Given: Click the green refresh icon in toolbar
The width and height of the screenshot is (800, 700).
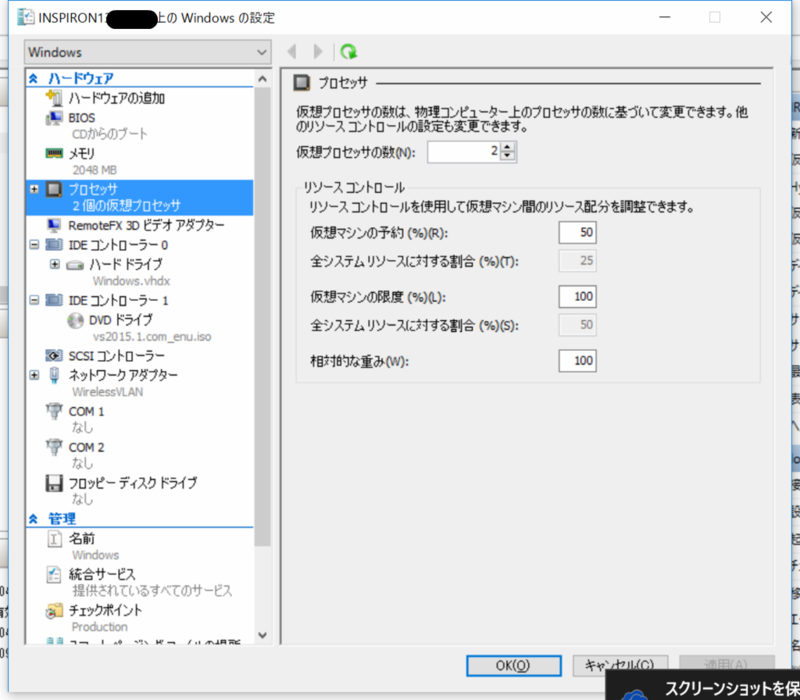Looking at the screenshot, I should tap(348, 52).
